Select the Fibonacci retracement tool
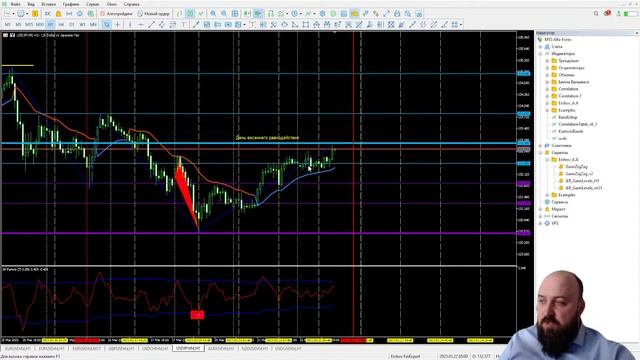640x360 pixels. (173, 24)
